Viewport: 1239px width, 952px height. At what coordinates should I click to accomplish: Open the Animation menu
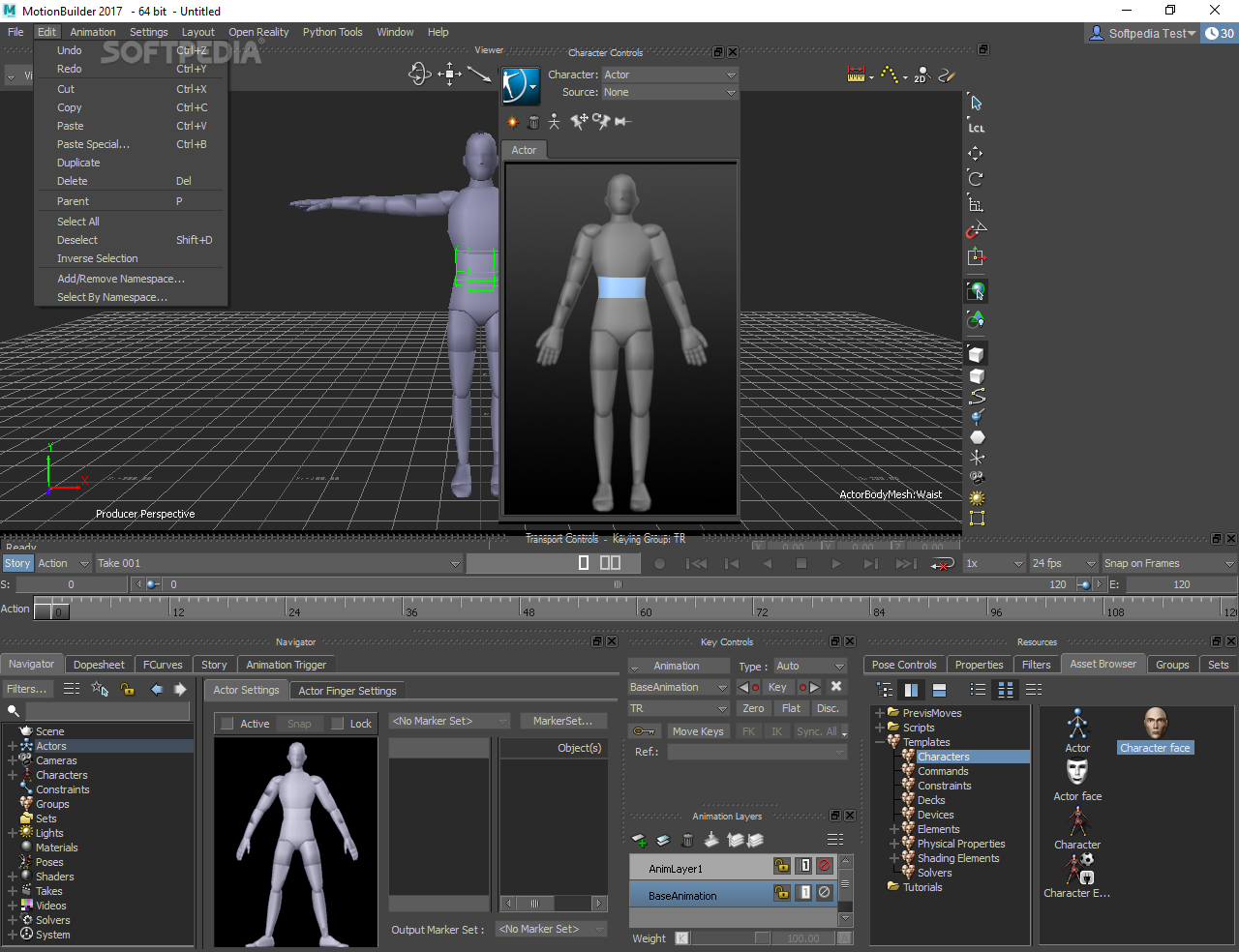[93, 32]
